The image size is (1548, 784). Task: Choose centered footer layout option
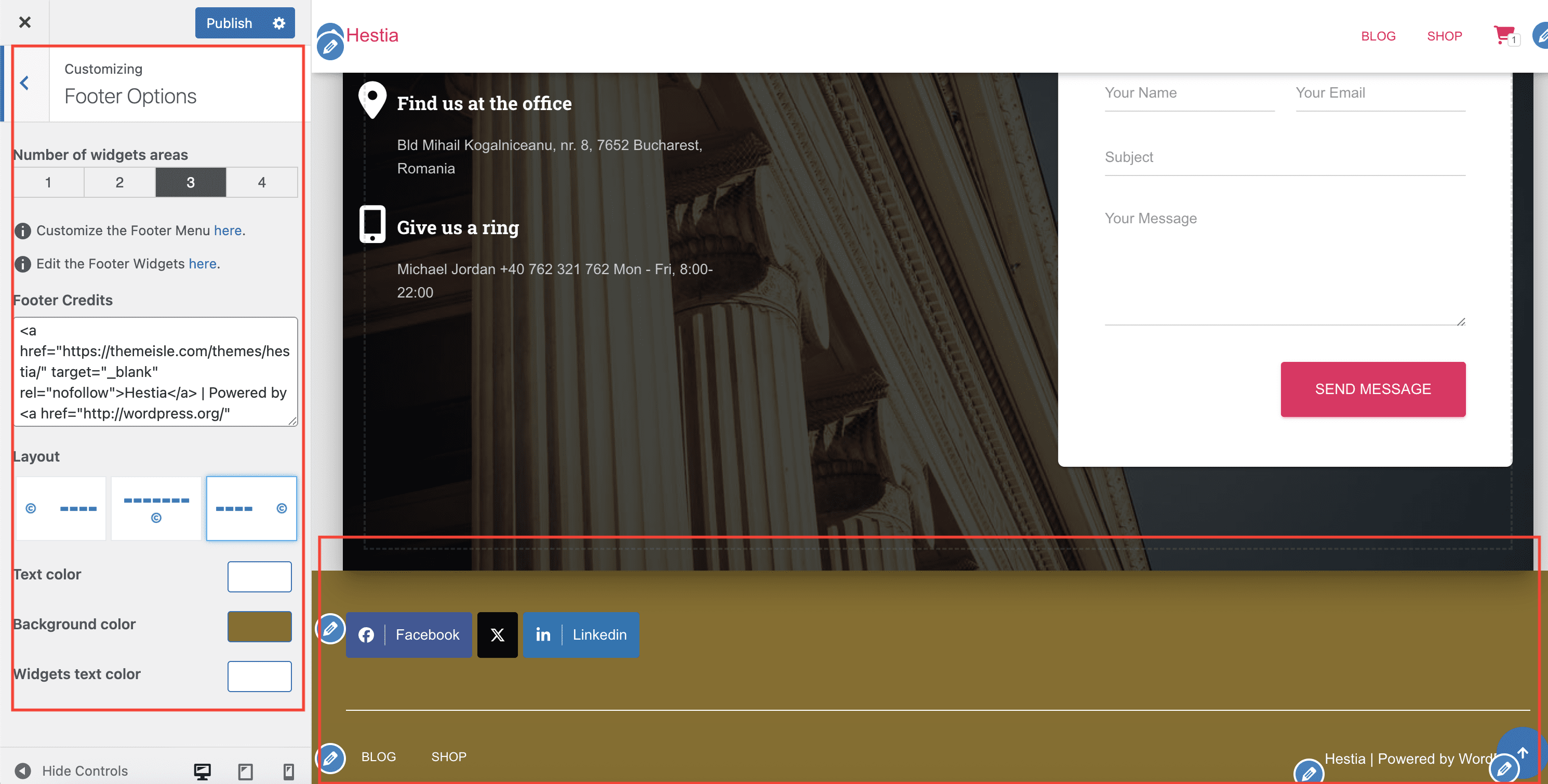point(156,508)
